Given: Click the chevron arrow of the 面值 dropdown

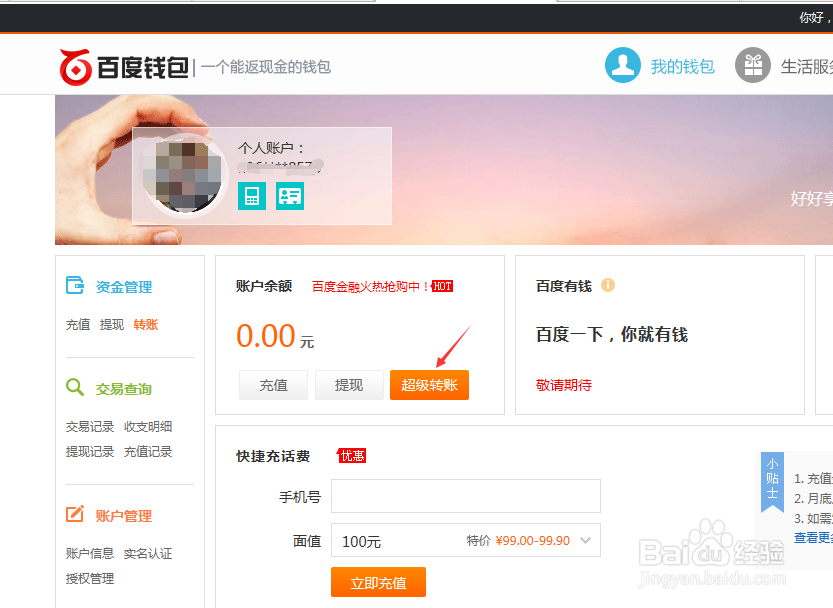Looking at the screenshot, I should [585, 541].
